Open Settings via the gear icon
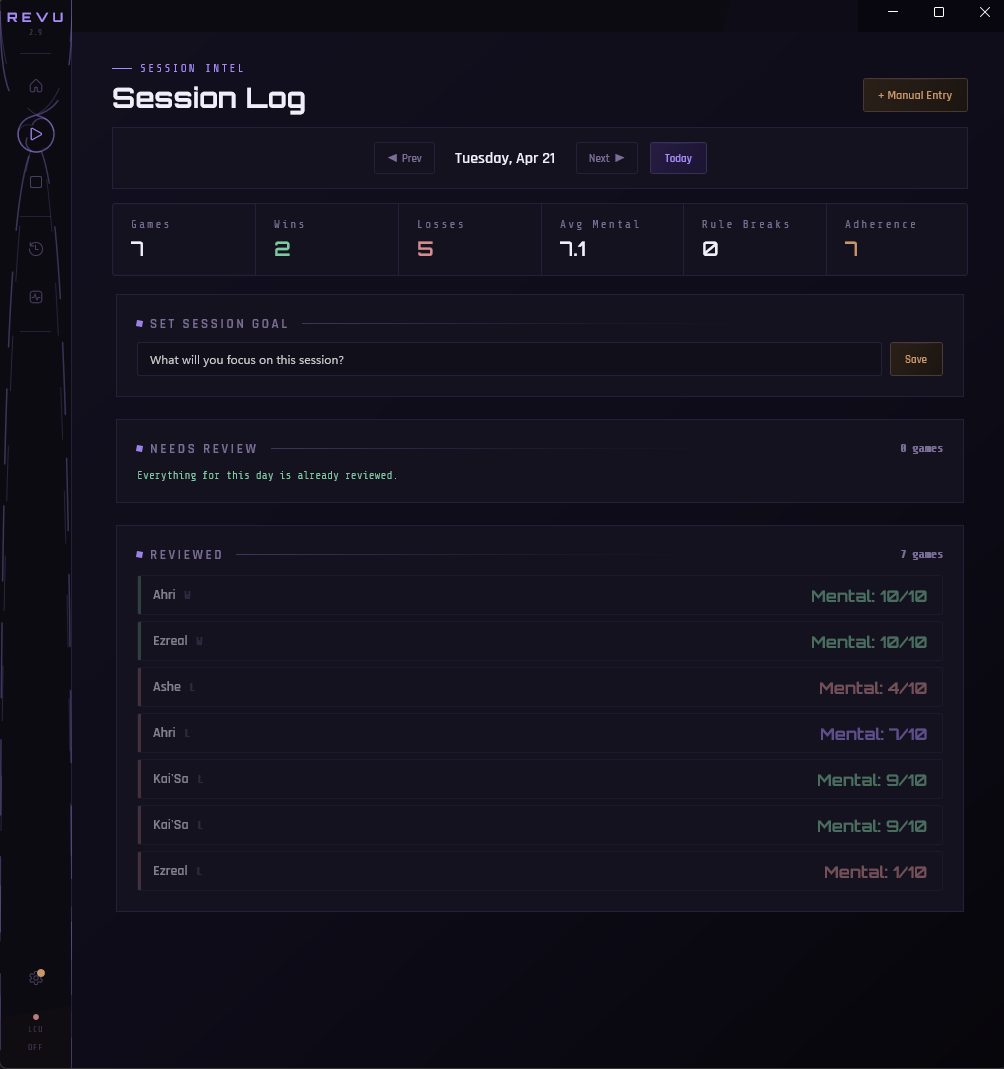The width and height of the screenshot is (1004, 1069). point(35,978)
